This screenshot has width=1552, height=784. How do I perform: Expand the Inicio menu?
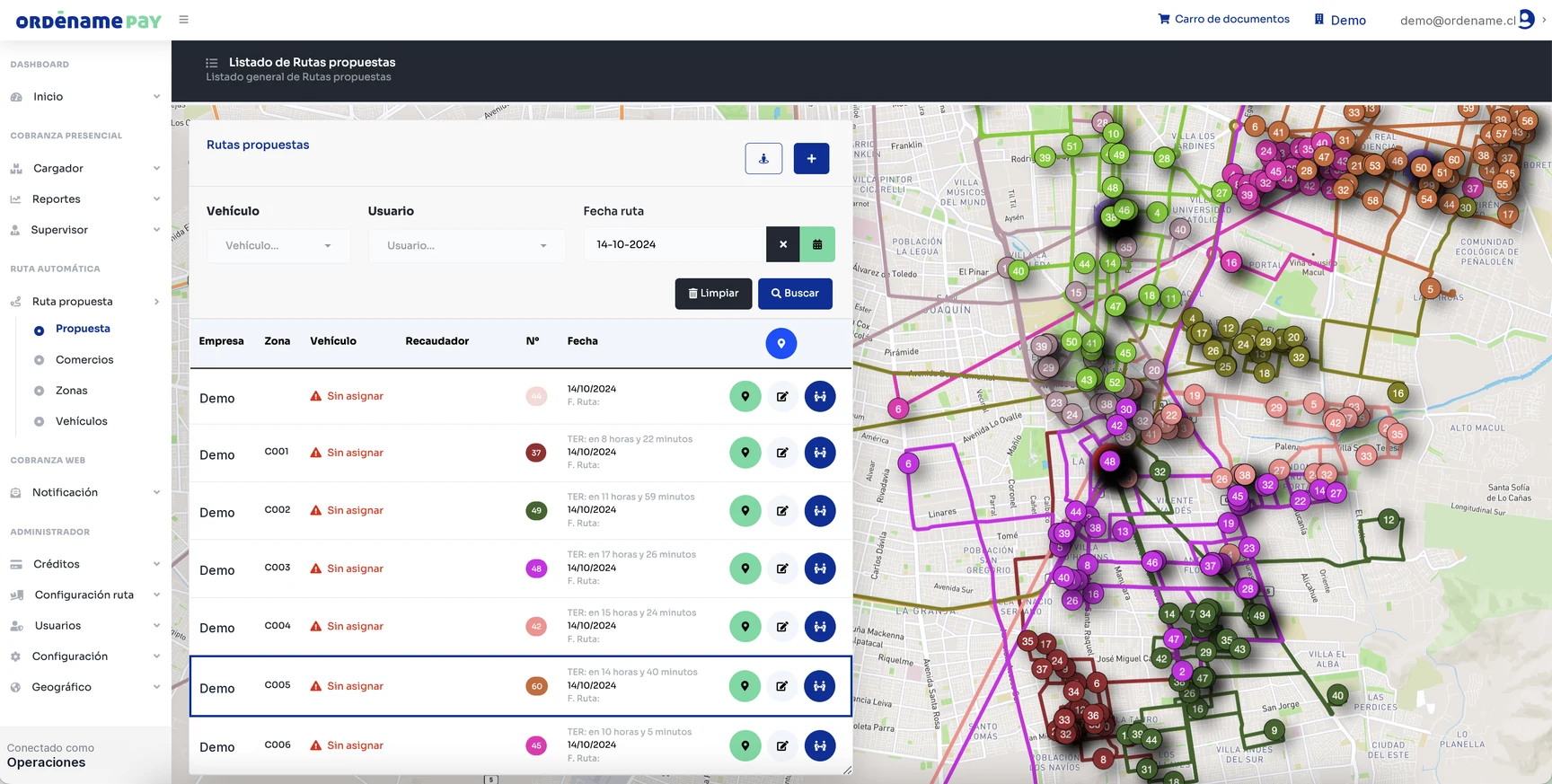point(85,97)
